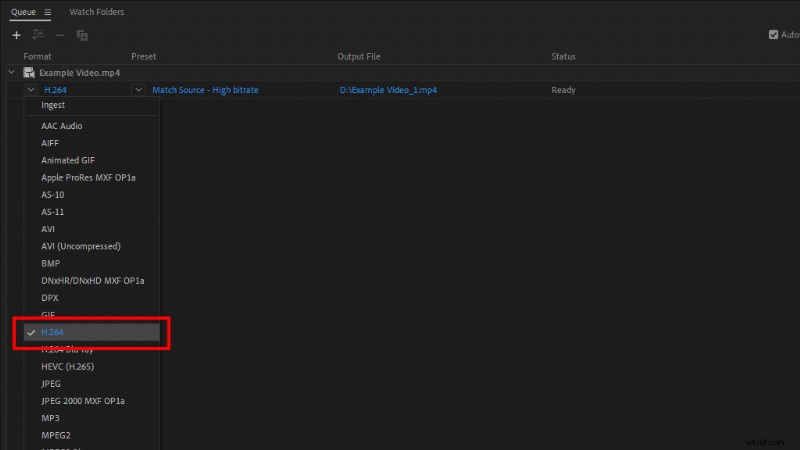This screenshot has height=450, width=800.
Task: Choose JPEG format entry
Action: coord(92,384)
